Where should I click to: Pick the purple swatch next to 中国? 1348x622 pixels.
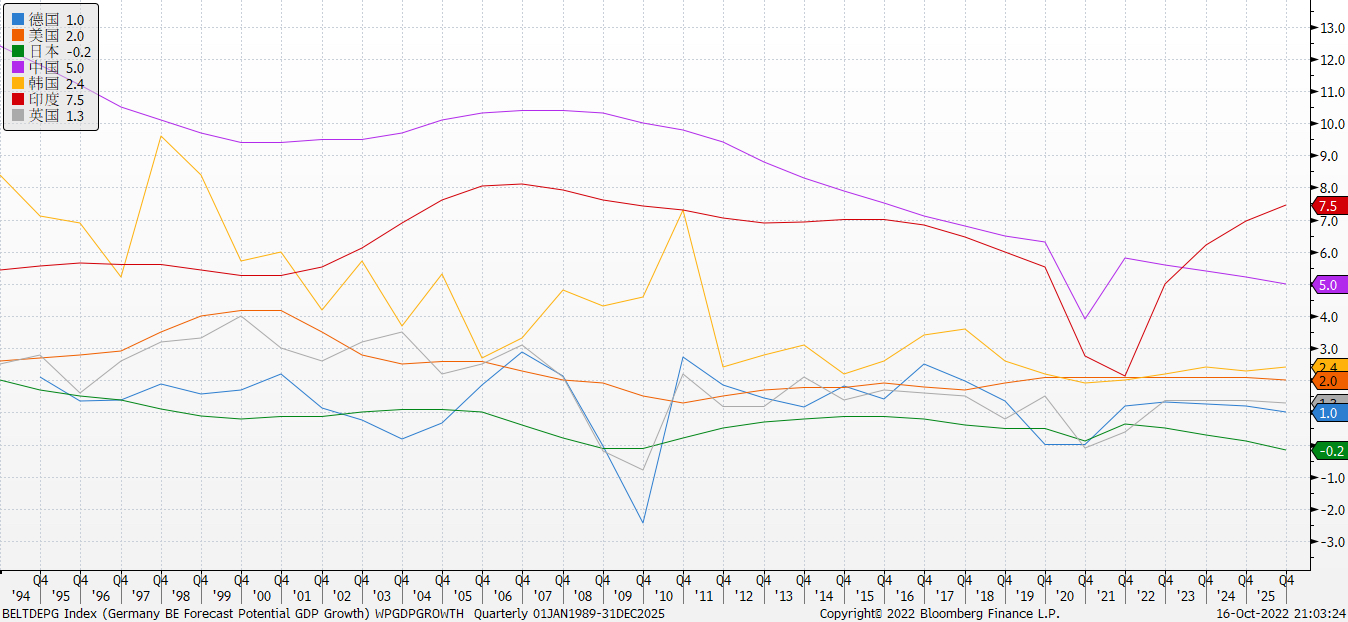point(17,68)
